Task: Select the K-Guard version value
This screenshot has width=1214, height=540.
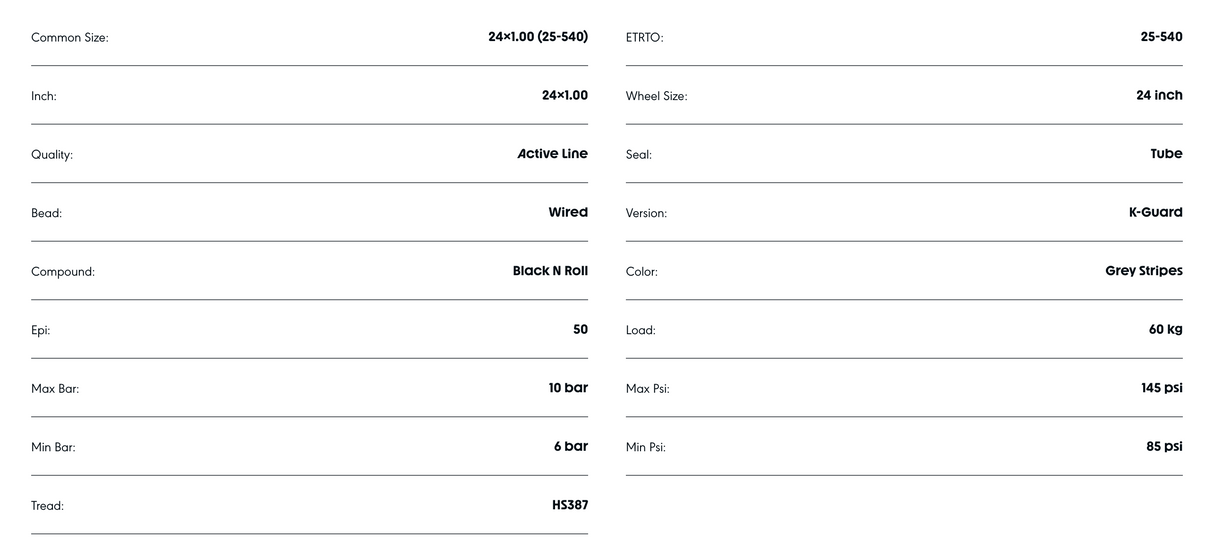Action: click(1155, 212)
